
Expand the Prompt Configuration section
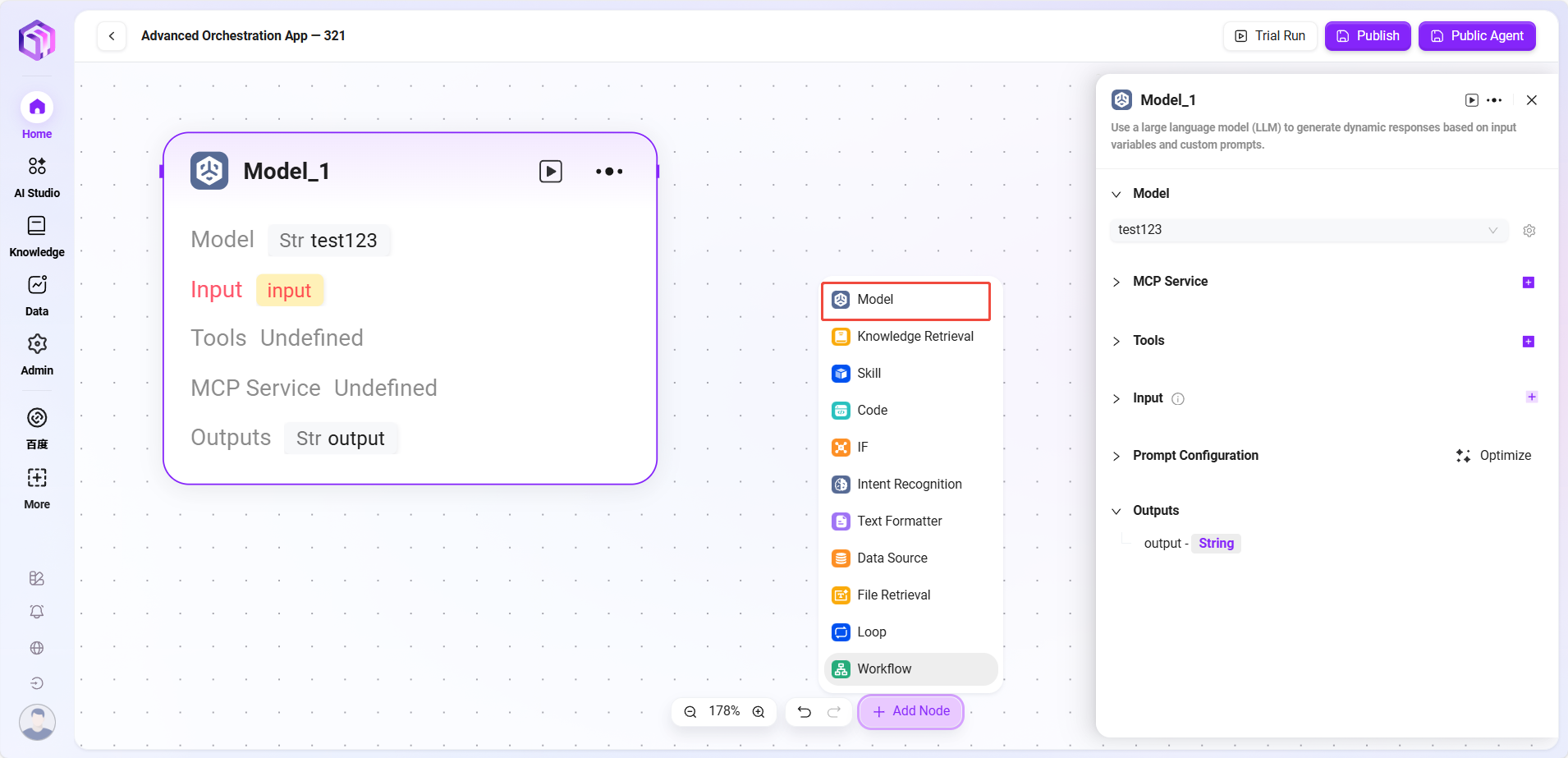coord(1194,456)
